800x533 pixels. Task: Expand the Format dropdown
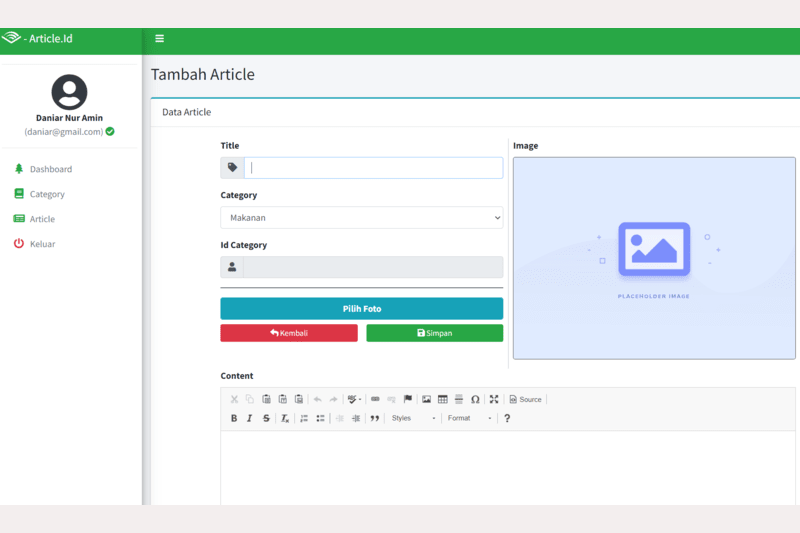(x=470, y=418)
